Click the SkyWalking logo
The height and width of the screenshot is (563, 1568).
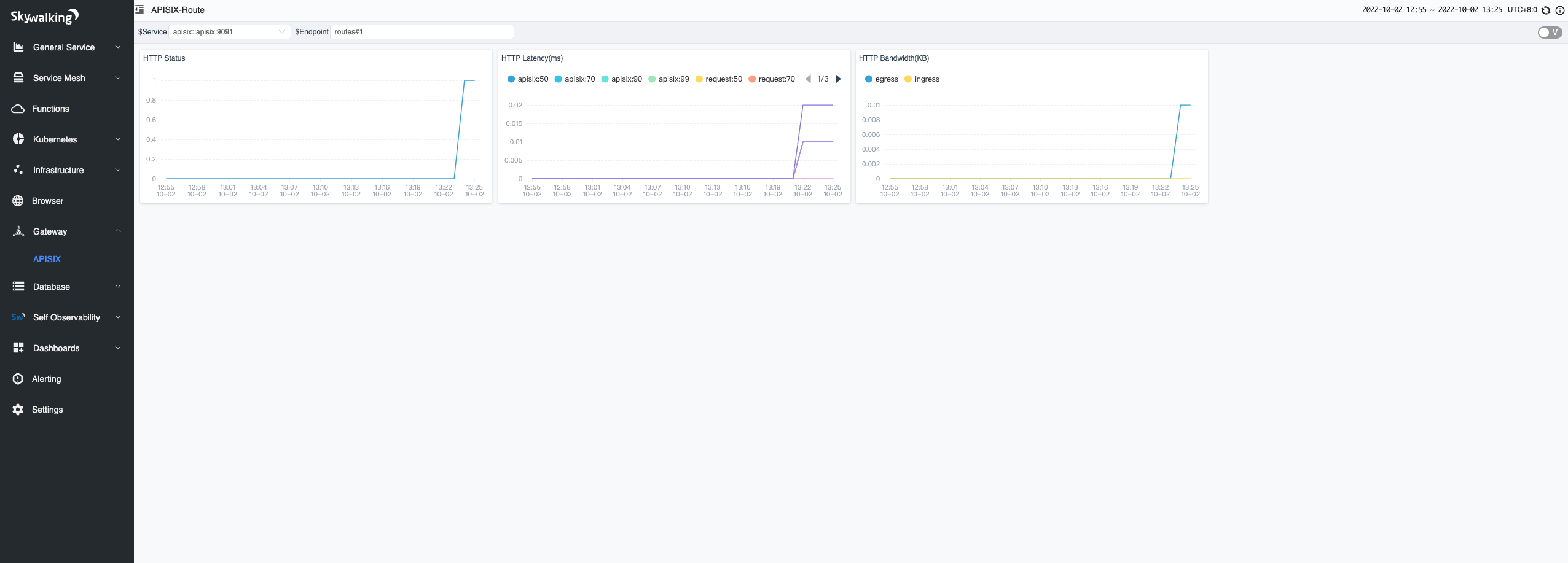click(44, 17)
